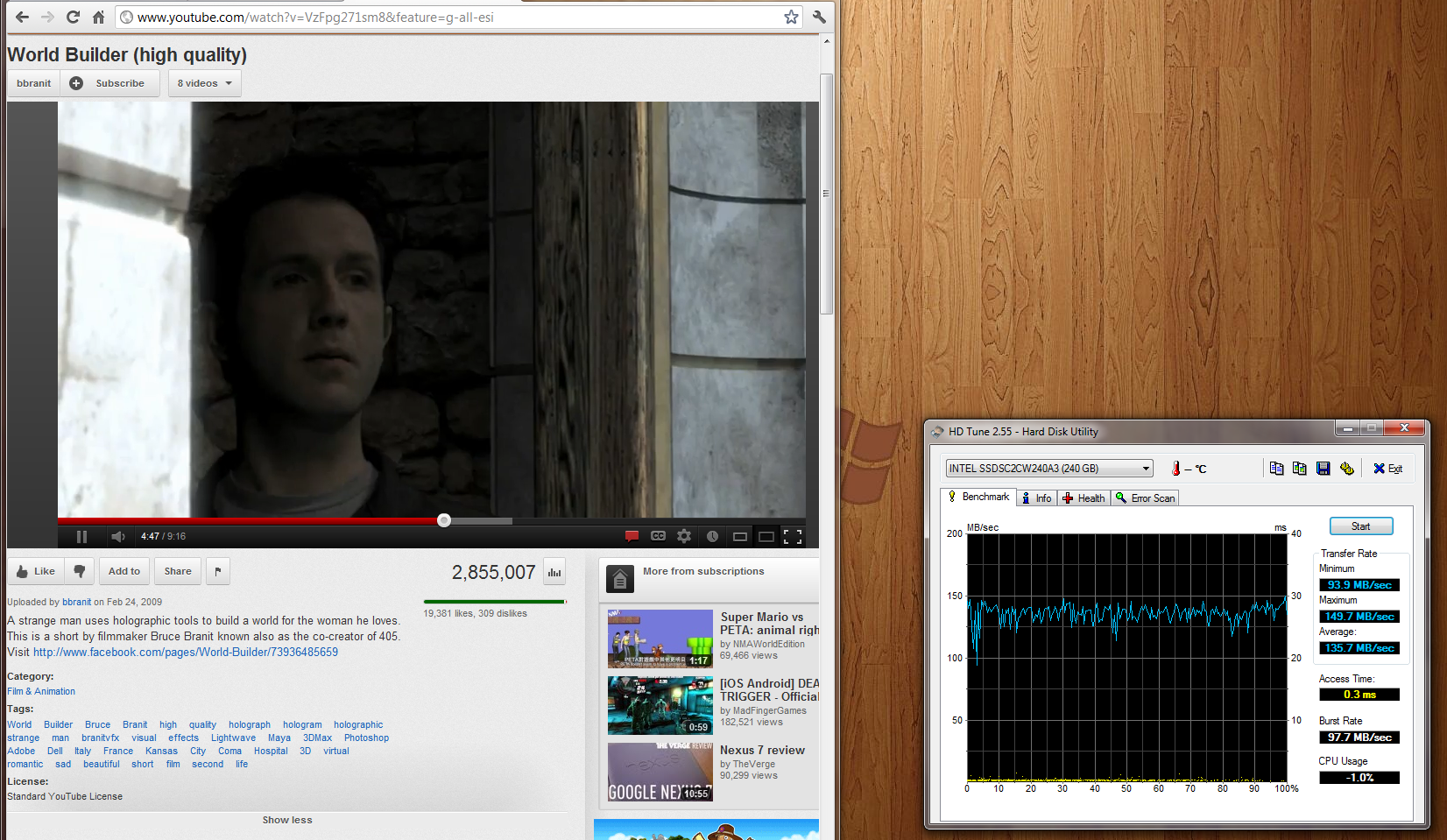The image size is (1447, 840).
Task: Mute the video with the speaker icon
Action: (x=118, y=536)
